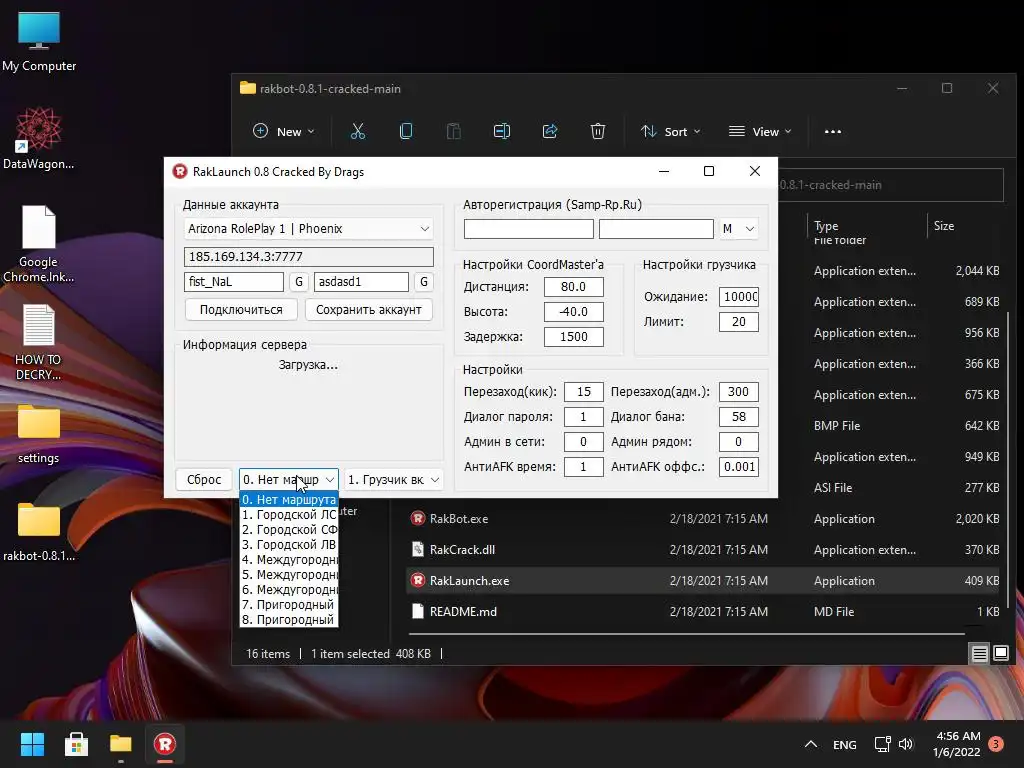1024x768 pixels.
Task: Click RakLaunch icon on taskbar
Action: coord(165,744)
